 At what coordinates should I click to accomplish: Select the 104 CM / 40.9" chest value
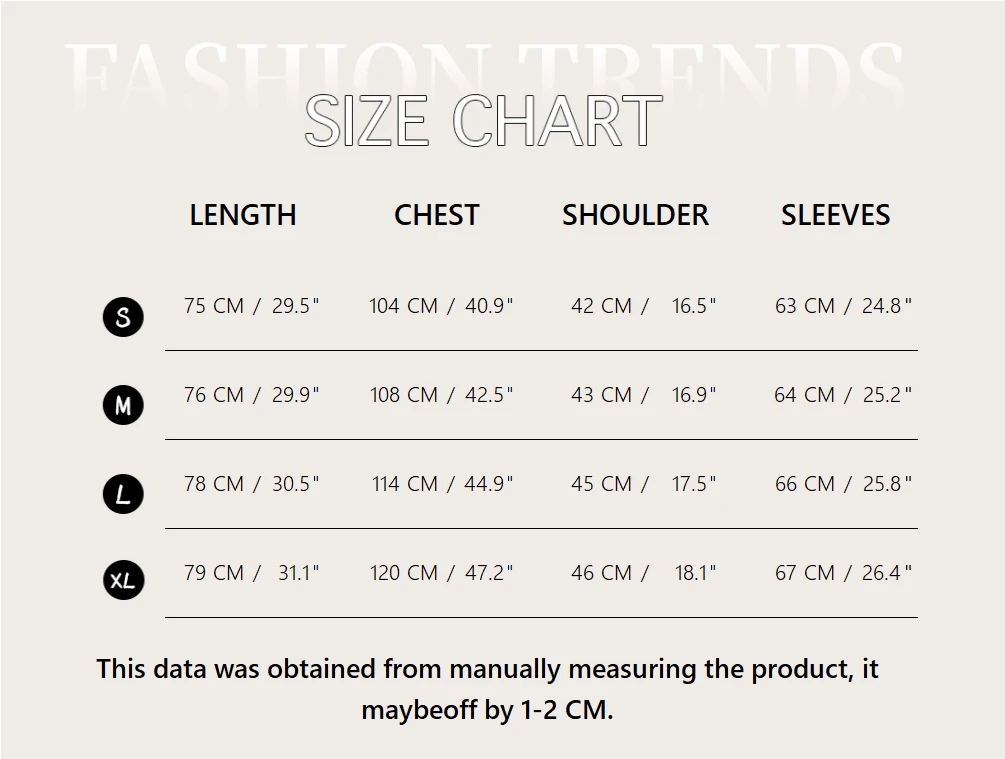click(441, 306)
